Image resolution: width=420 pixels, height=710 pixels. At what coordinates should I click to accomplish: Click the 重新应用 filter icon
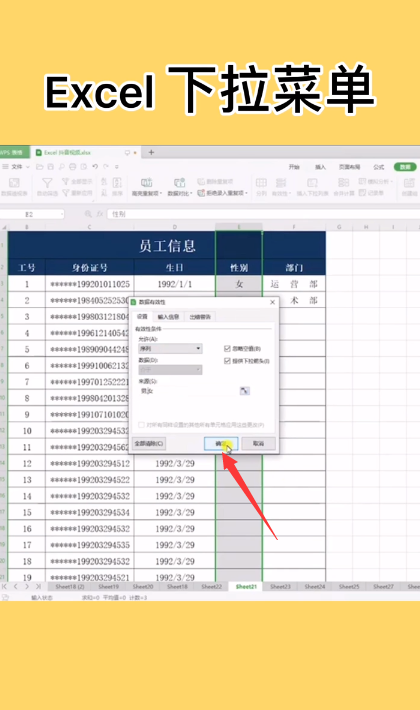(x=77, y=193)
